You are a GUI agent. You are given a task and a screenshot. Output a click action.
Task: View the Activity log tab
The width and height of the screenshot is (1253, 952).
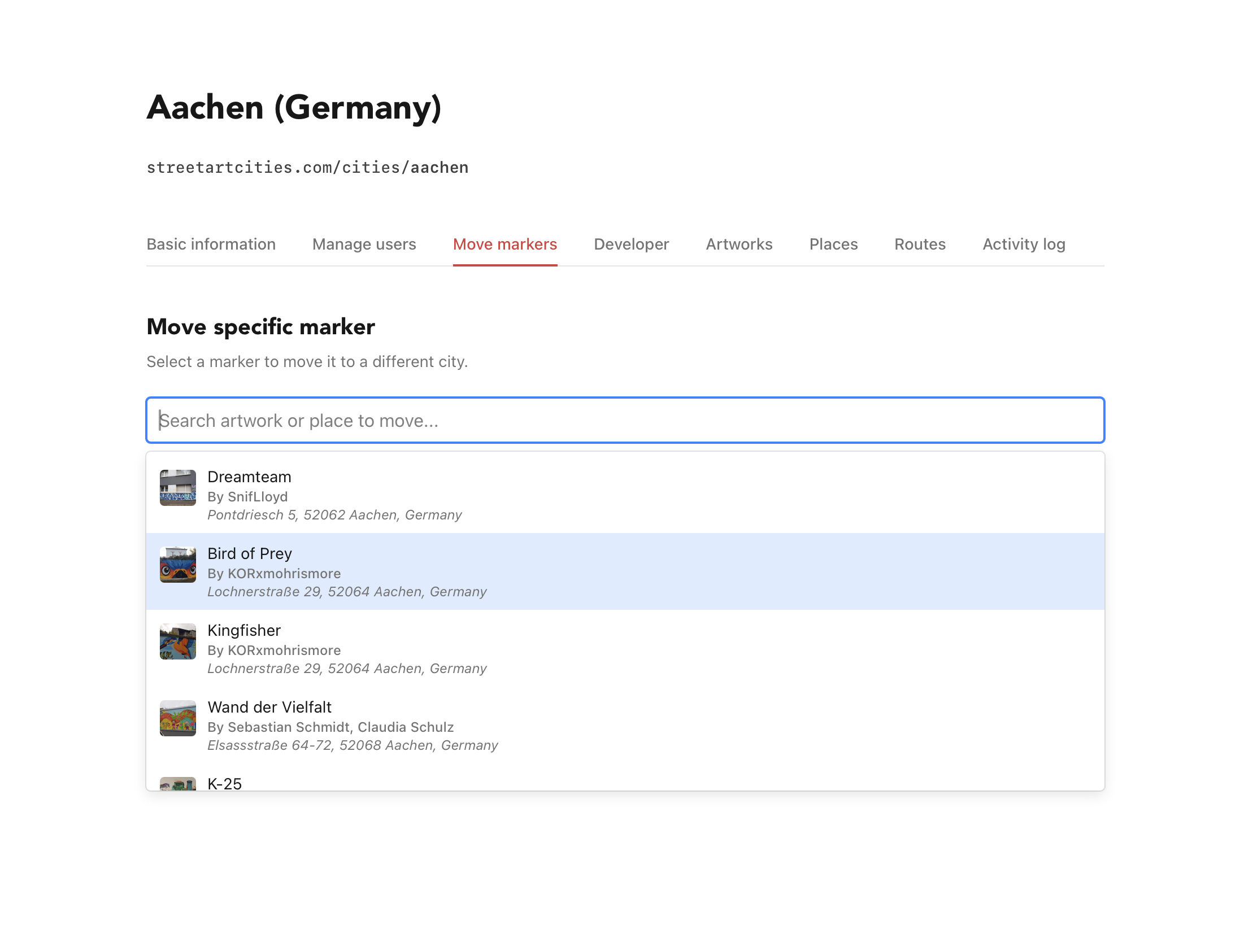click(x=1024, y=244)
